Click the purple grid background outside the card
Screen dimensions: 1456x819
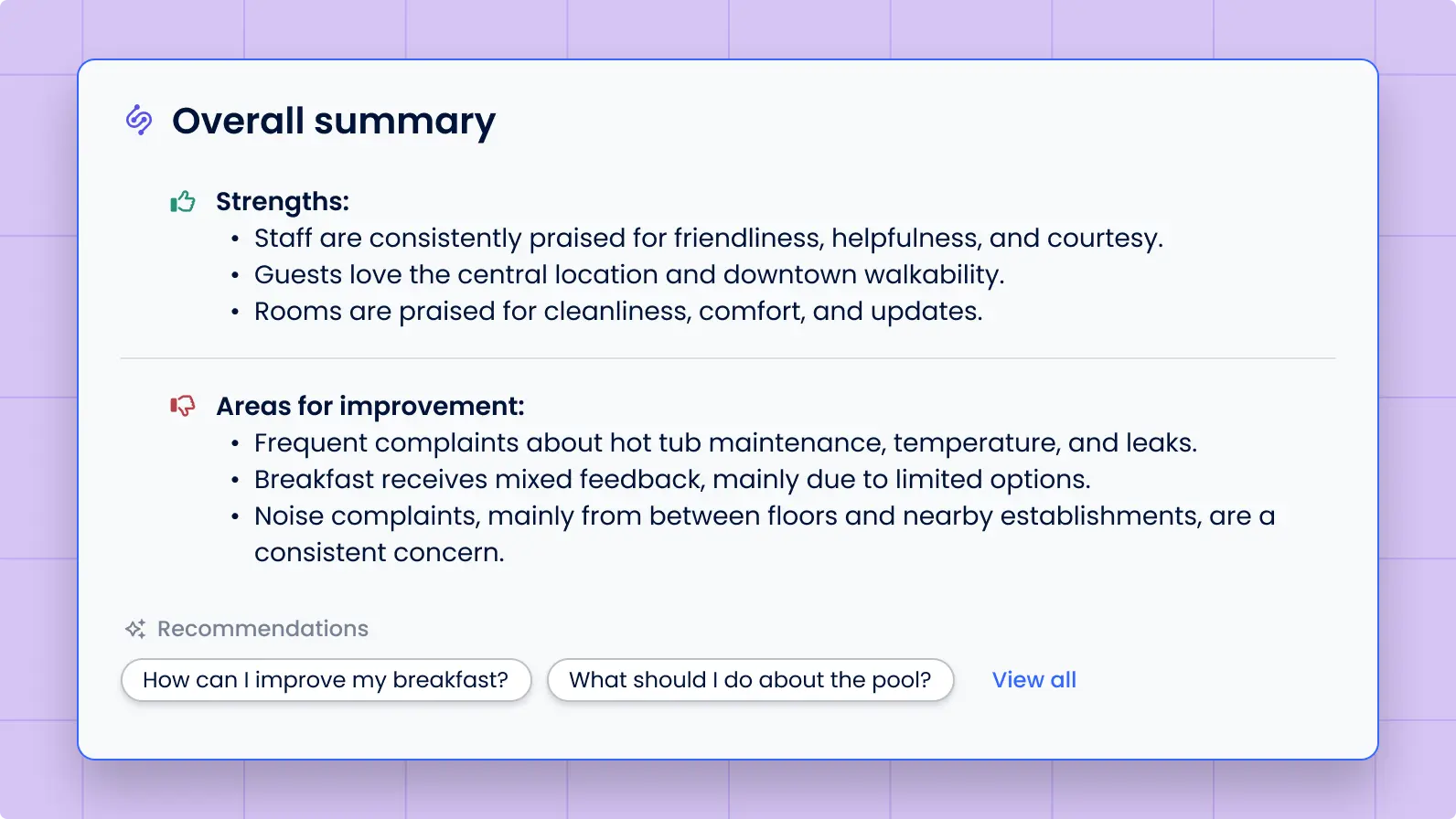37,411
